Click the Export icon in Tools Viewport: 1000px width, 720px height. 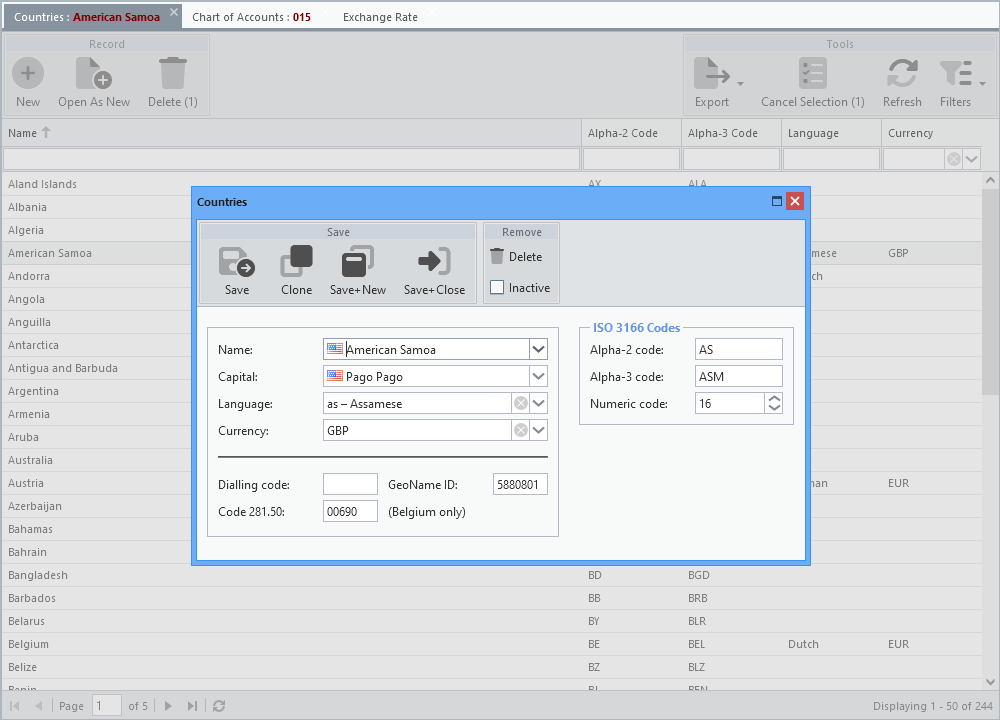(x=712, y=73)
